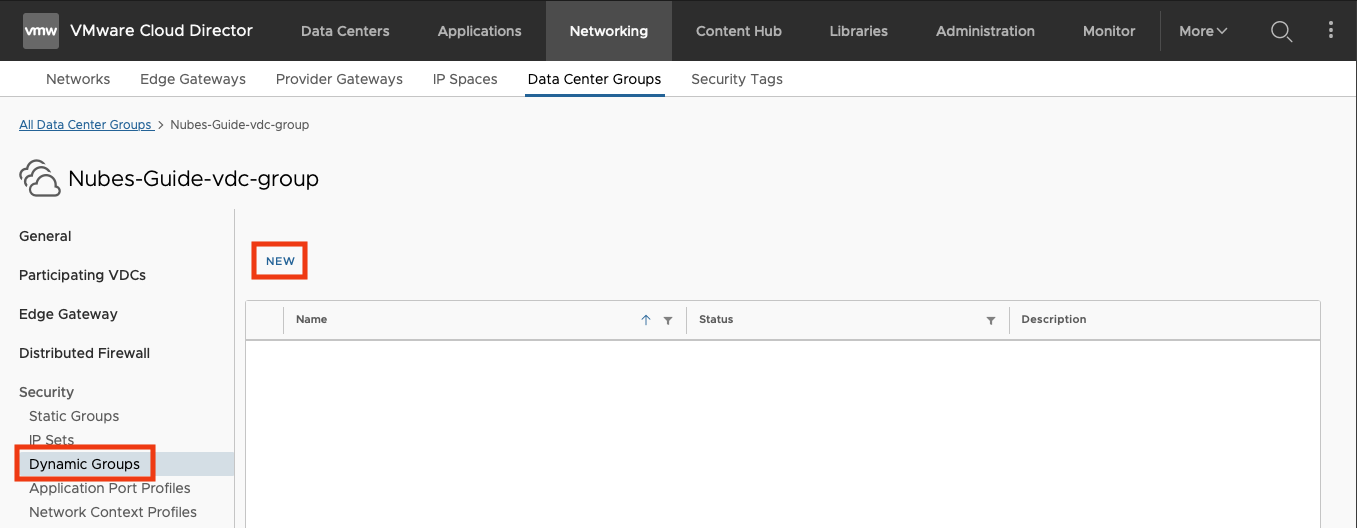Click the Nubes-Guide-vdc-group breadcrumb text
The image size is (1357, 528).
tap(240, 125)
